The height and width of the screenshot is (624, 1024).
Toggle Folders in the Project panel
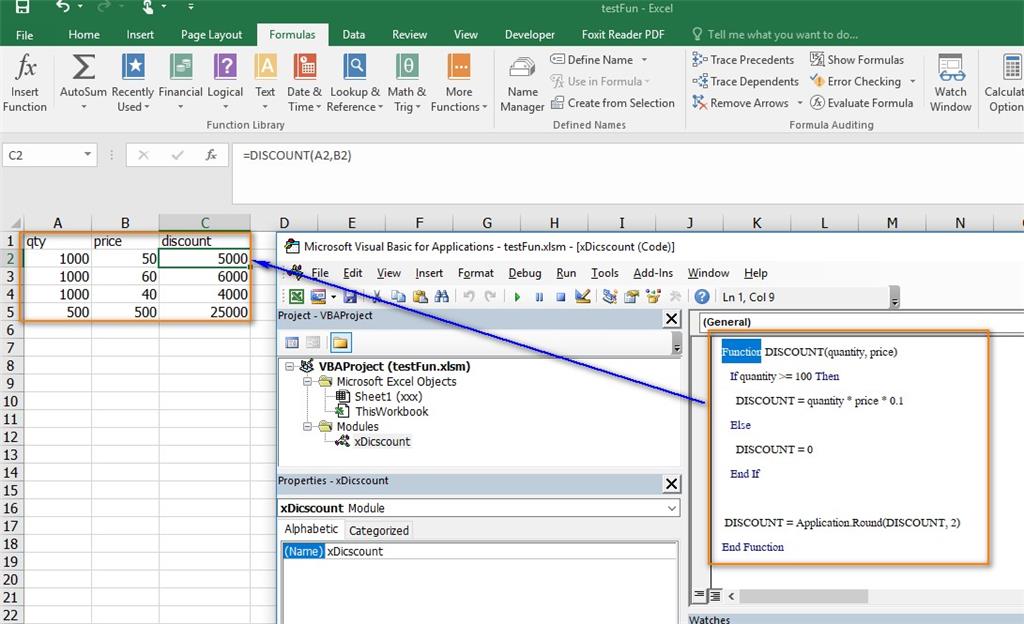[x=340, y=343]
